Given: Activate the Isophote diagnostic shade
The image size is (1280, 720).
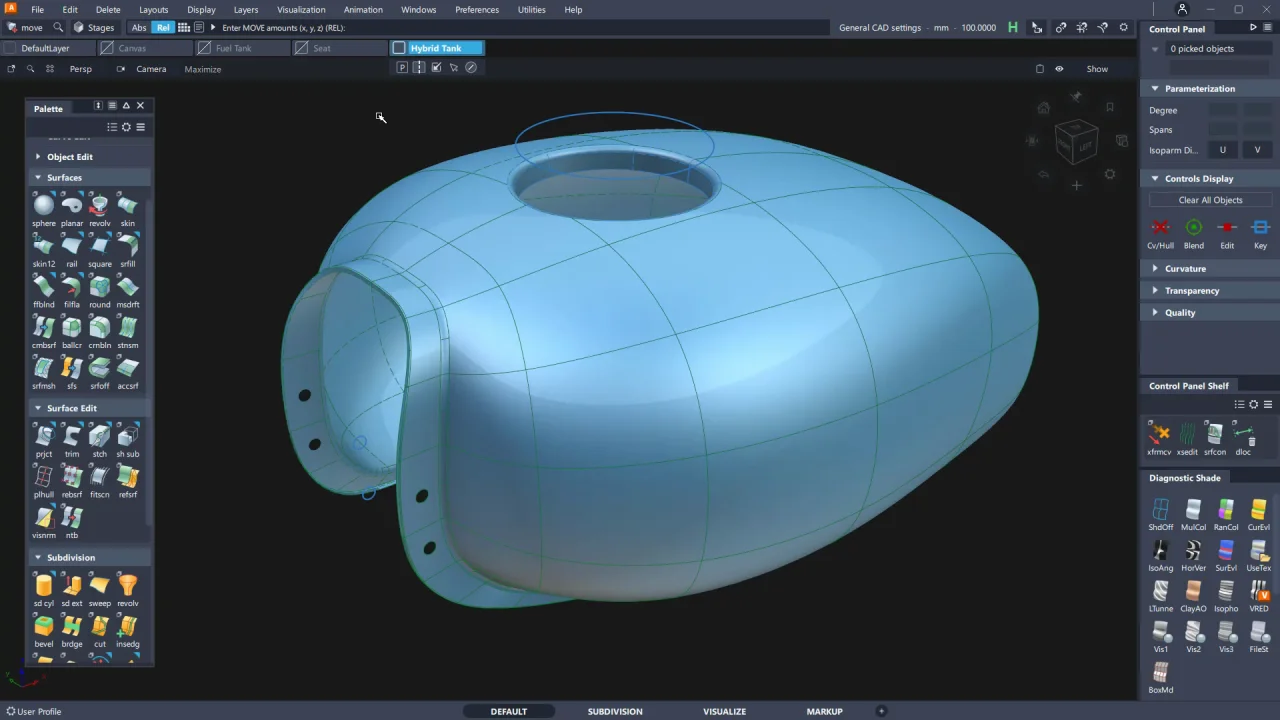Looking at the screenshot, I should click(1226, 591).
